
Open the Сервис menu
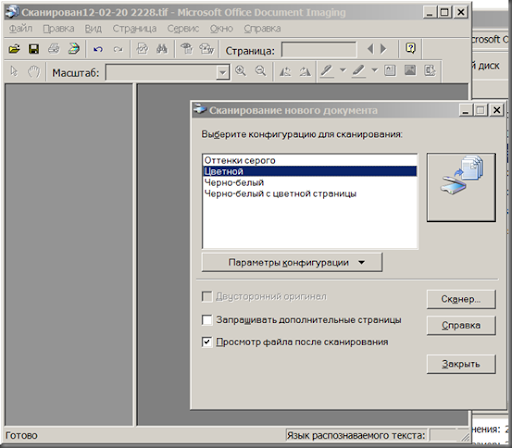point(183,29)
